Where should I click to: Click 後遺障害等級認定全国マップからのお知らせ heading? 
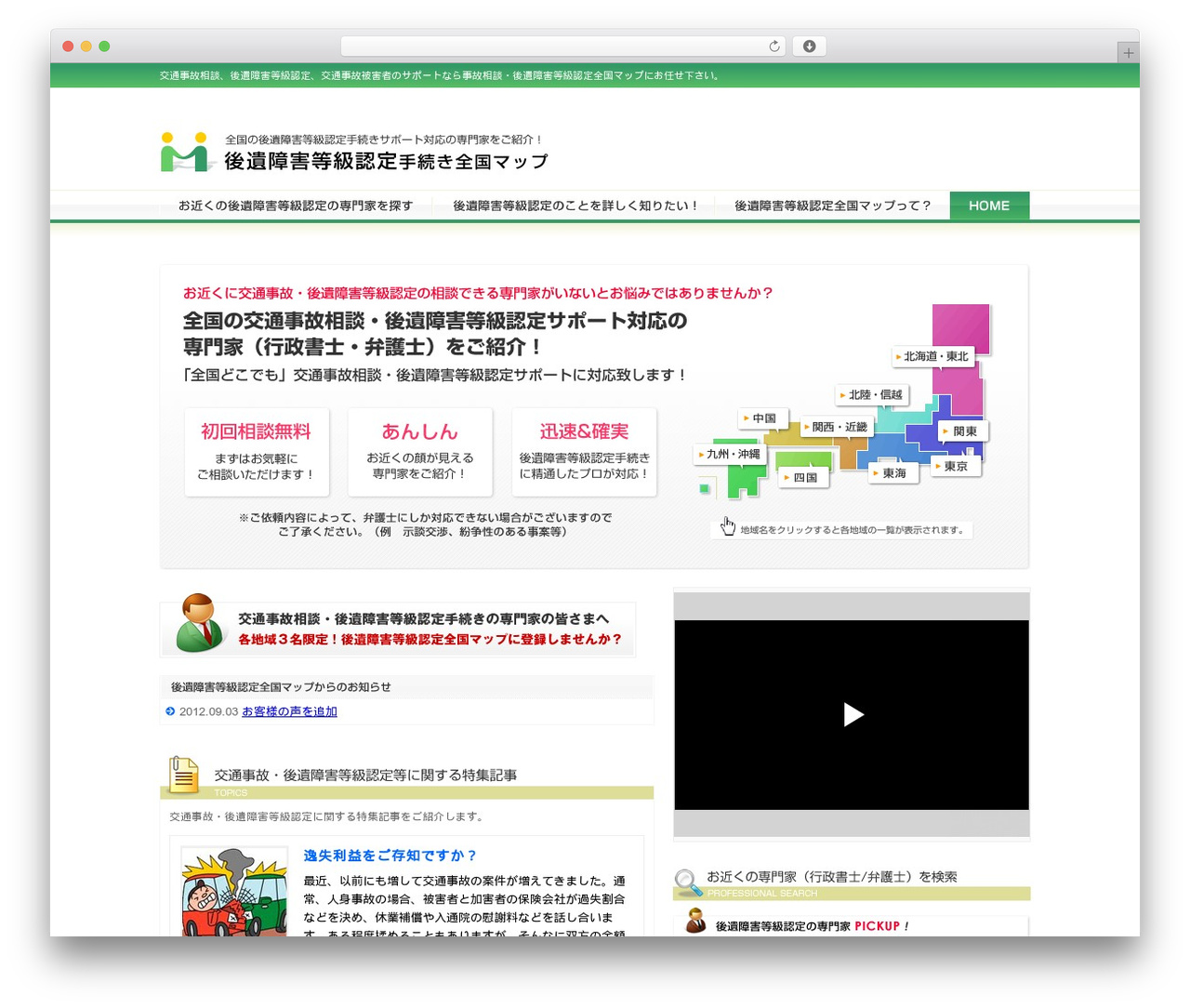pyautogui.click(x=281, y=687)
